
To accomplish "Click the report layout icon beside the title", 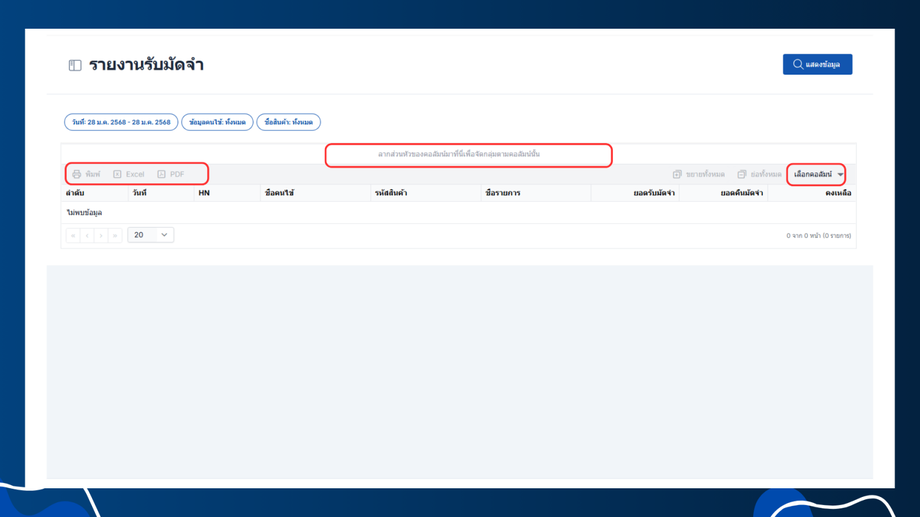I will (x=75, y=65).
